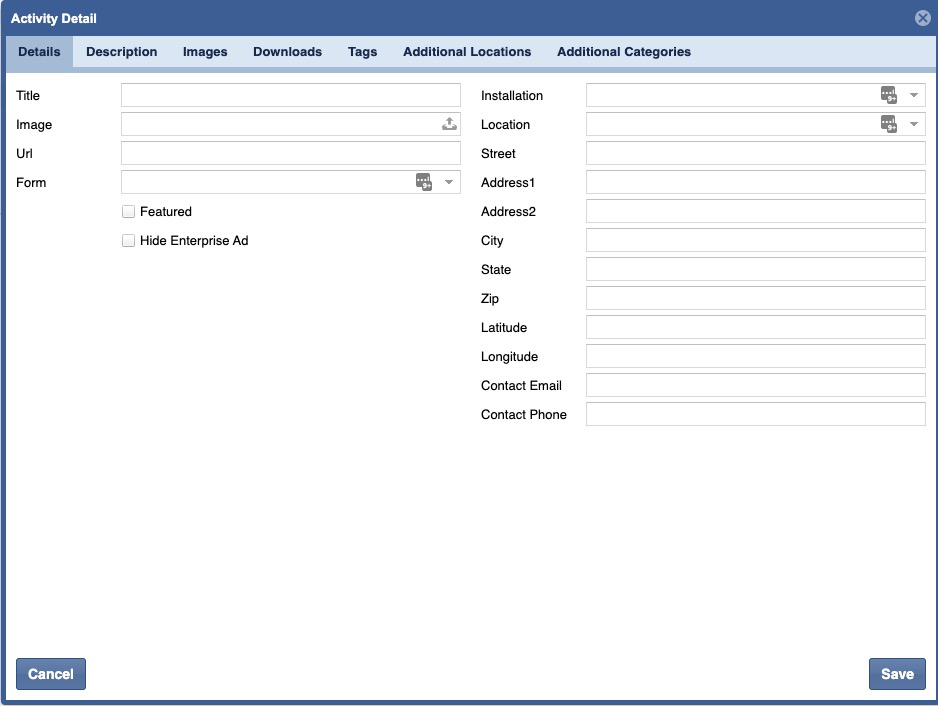Image resolution: width=938 pixels, height=706 pixels.
Task: Open the Additional Locations tab
Action: pos(467,52)
